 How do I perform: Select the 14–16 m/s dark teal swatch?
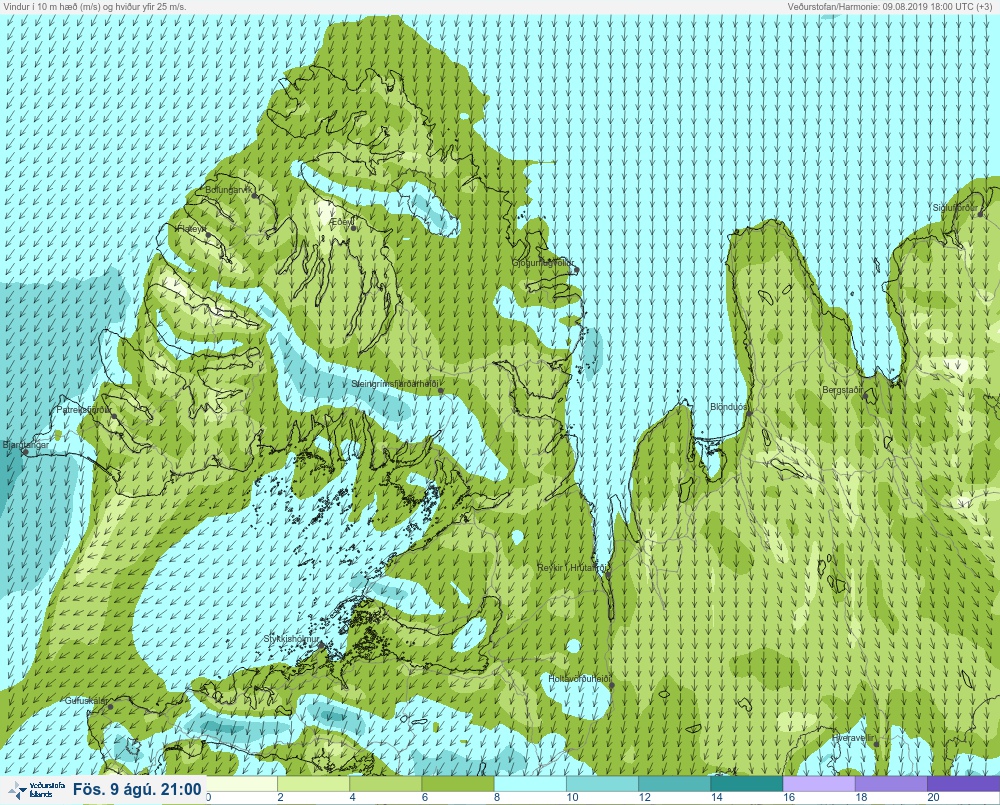747,784
